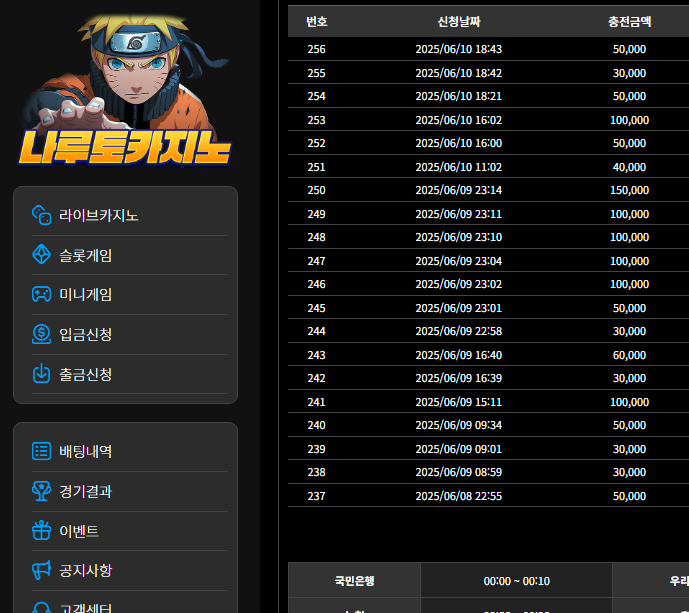Go to 출금신청 withdrawal request
Screen dimensions: 689x613
[86, 374]
